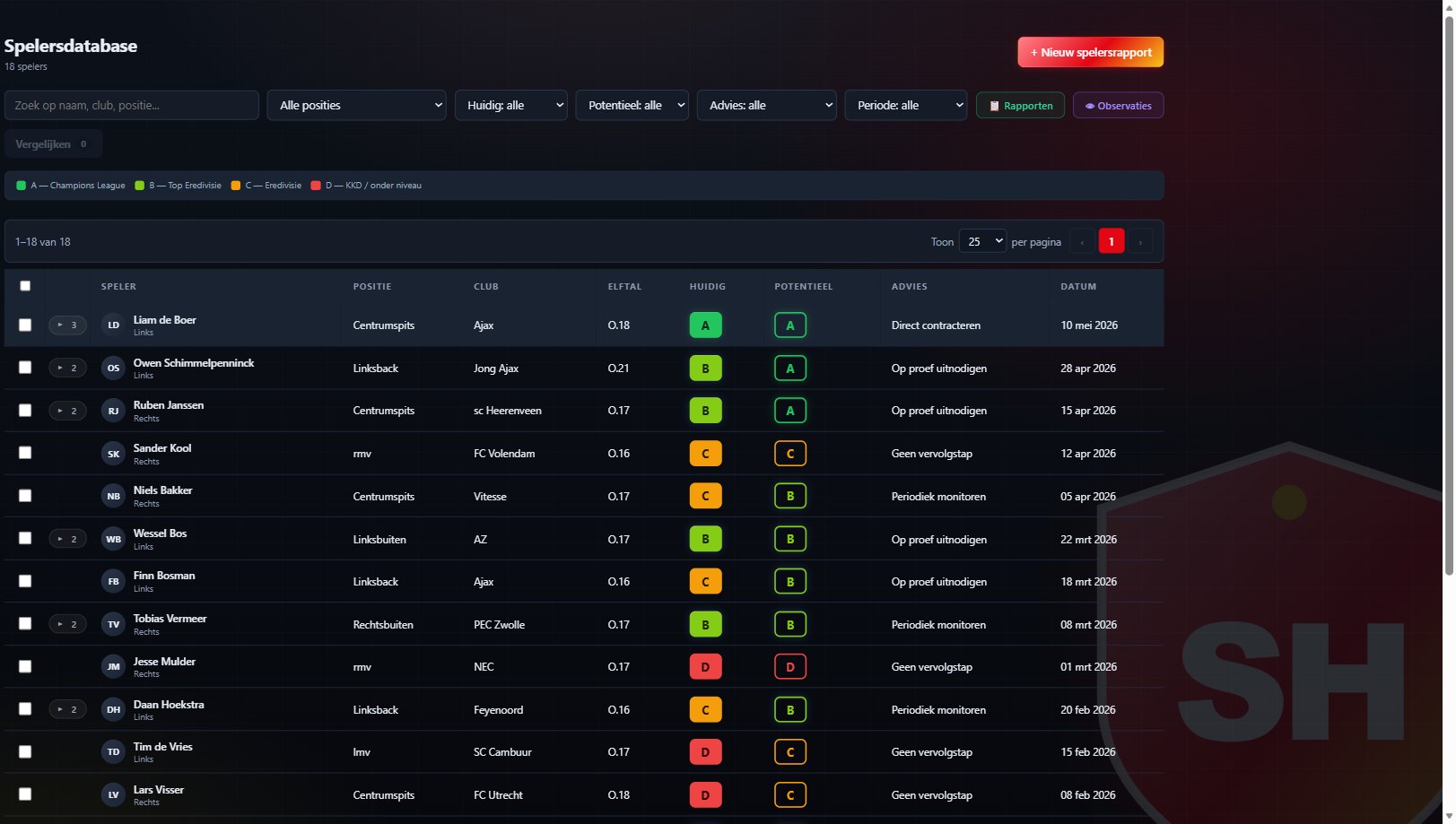
Task: Focus the Zoek op naam, club, positie field
Action: (x=132, y=105)
